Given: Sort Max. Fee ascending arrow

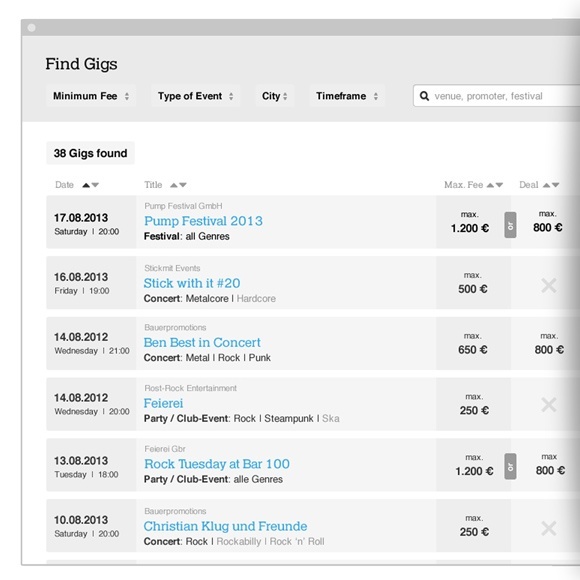Looking at the screenshot, I should [x=490, y=185].
